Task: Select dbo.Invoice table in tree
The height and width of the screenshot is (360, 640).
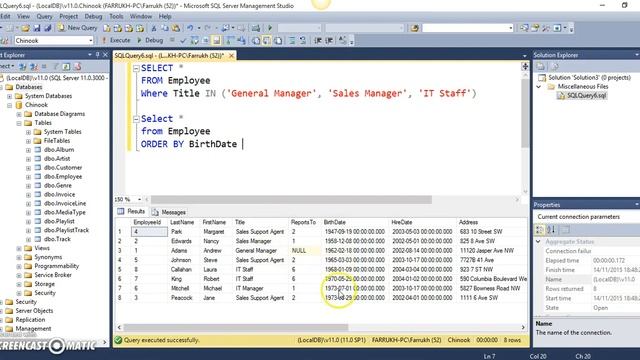Action: [x=59, y=195]
